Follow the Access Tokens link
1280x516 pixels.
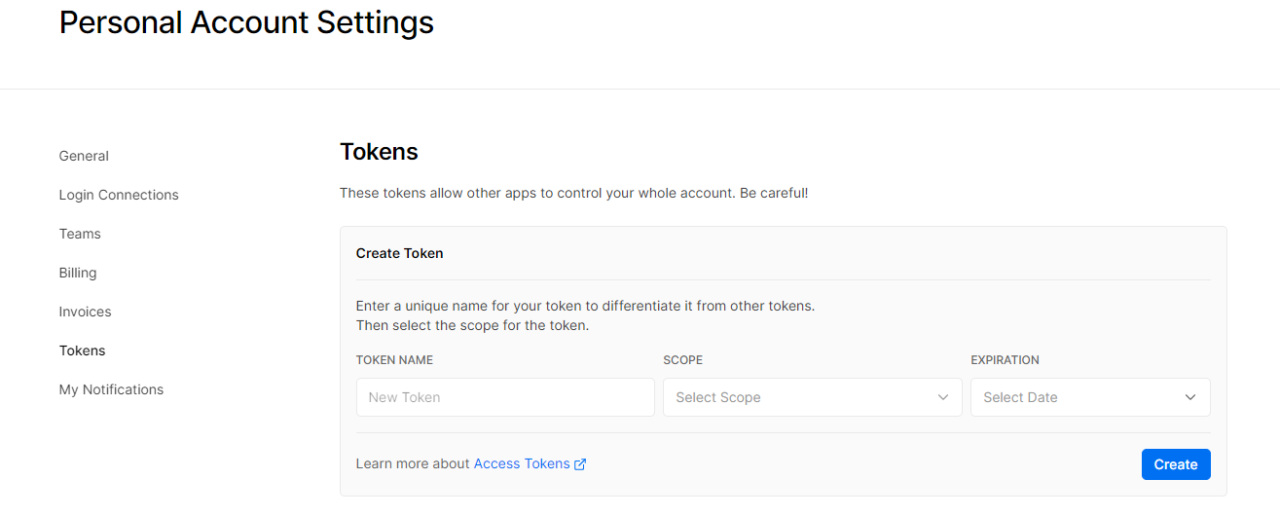point(521,464)
